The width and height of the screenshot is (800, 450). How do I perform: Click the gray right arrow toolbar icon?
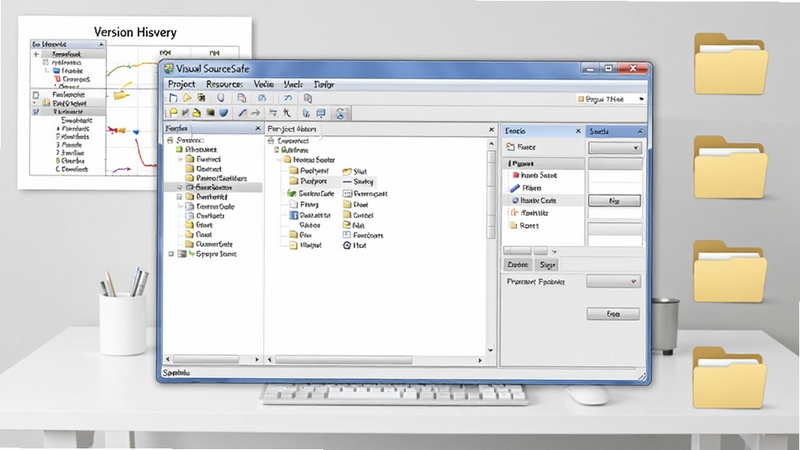[256, 113]
